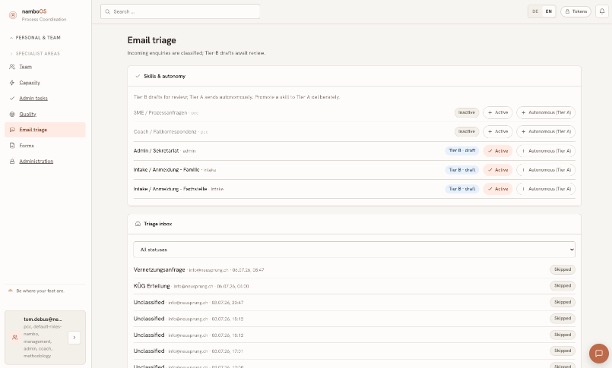Open the Vernetzungsanfrage email
The image size is (612, 368).
(354, 270)
